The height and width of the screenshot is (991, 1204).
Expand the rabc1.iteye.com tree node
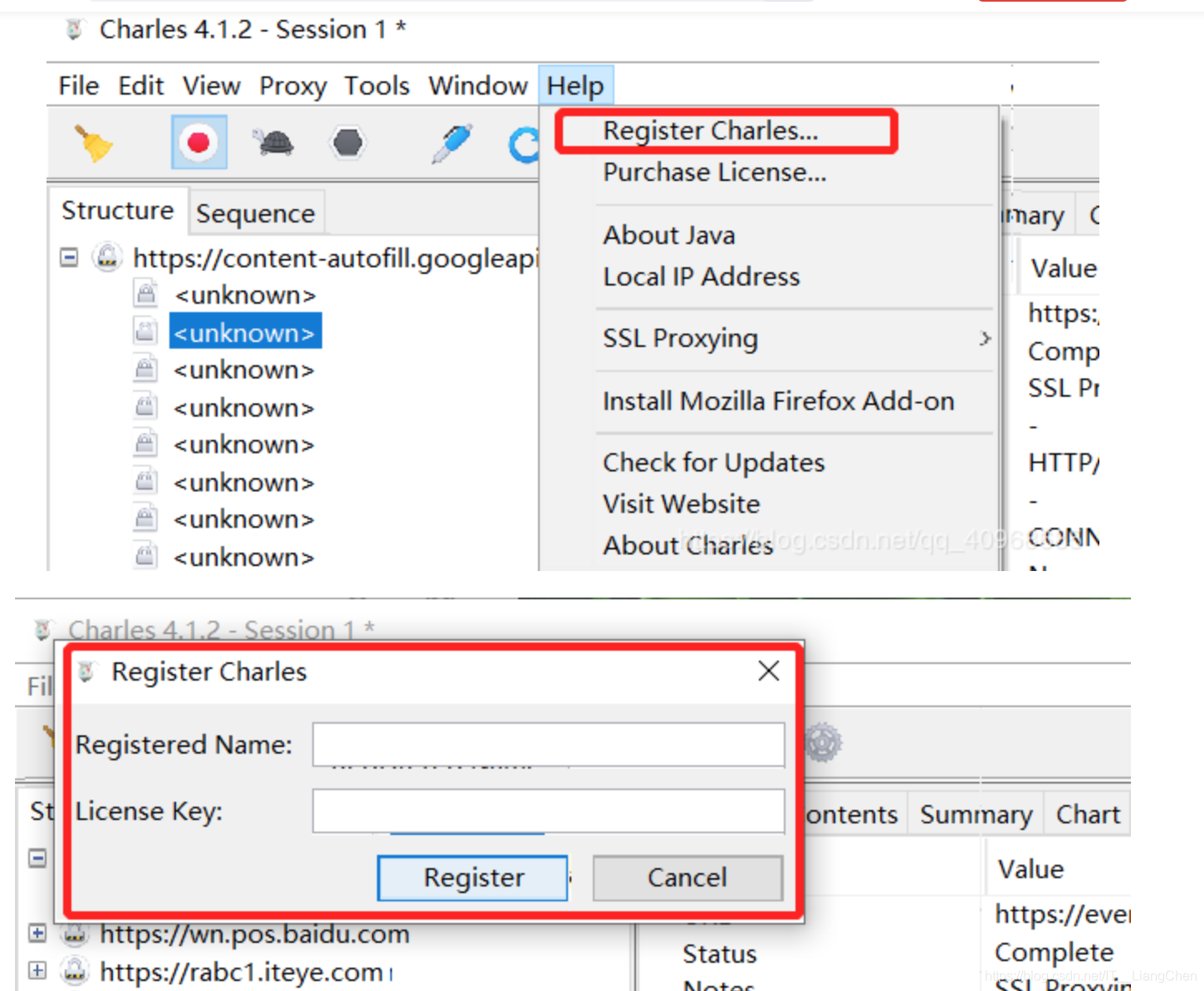click(x=37, y=970)
